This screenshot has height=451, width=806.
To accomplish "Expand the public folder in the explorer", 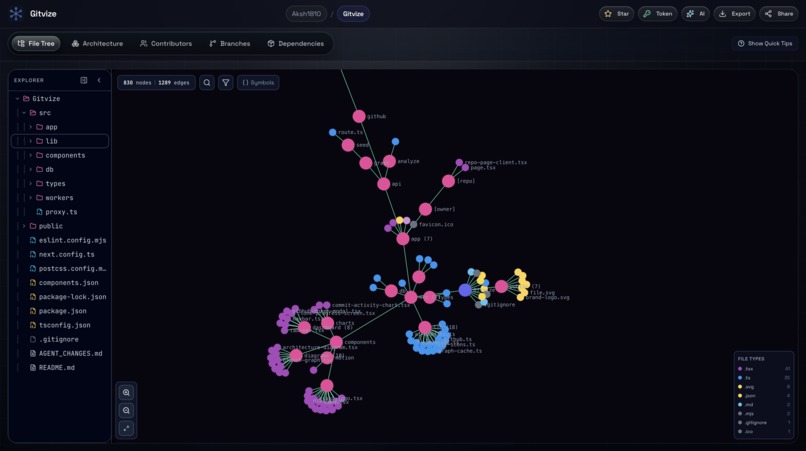I will click(x=24, y=226).
